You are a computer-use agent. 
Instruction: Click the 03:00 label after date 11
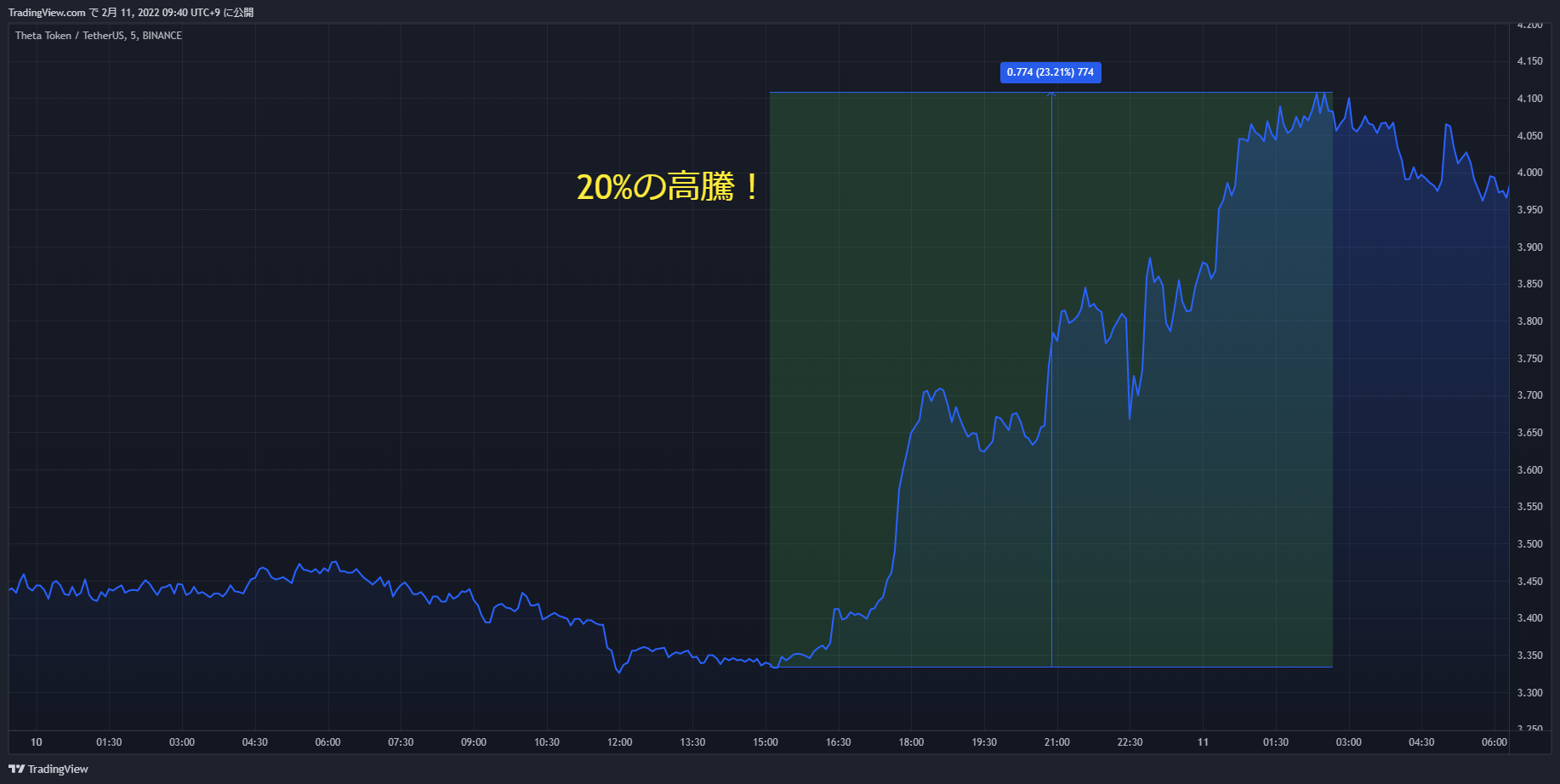(x=1349, y=742)
